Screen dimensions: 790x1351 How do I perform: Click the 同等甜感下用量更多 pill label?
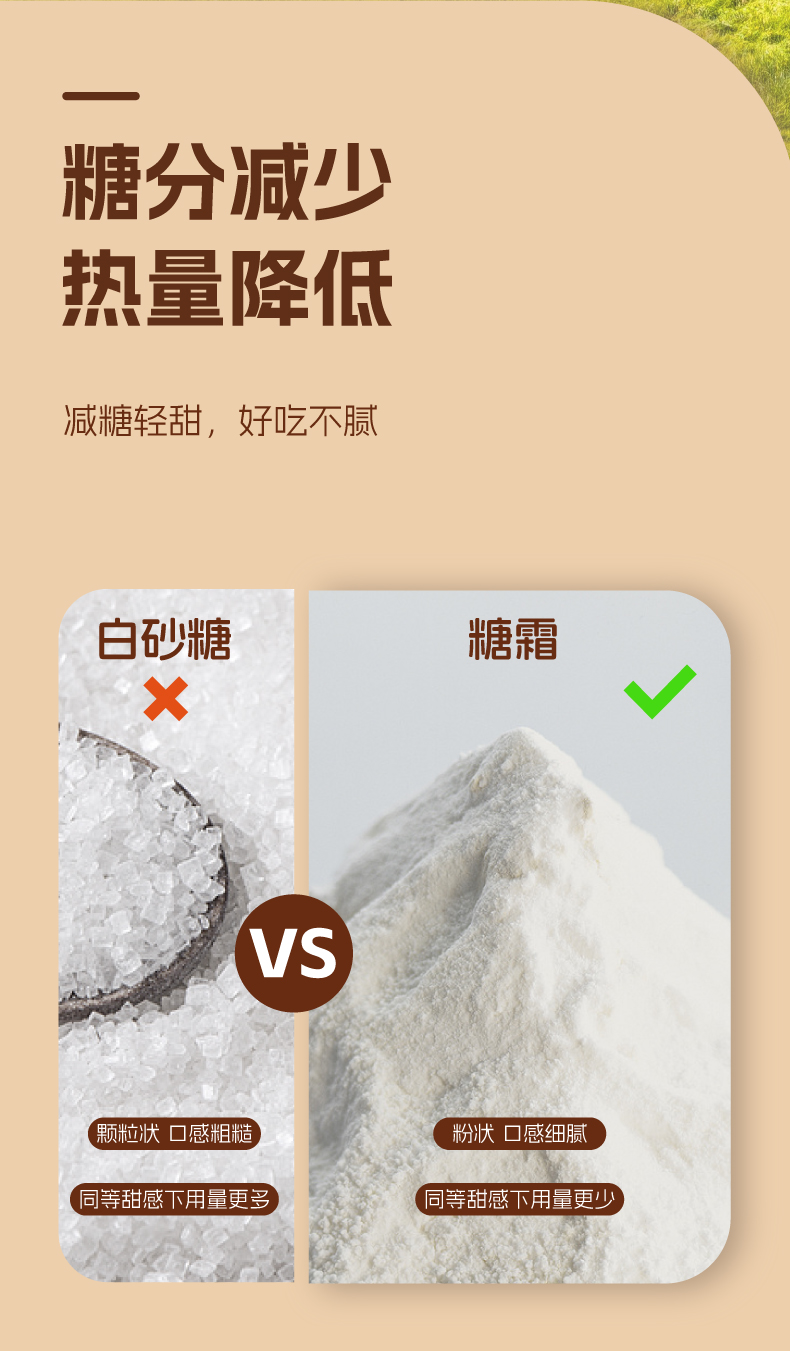(175, 1199)
